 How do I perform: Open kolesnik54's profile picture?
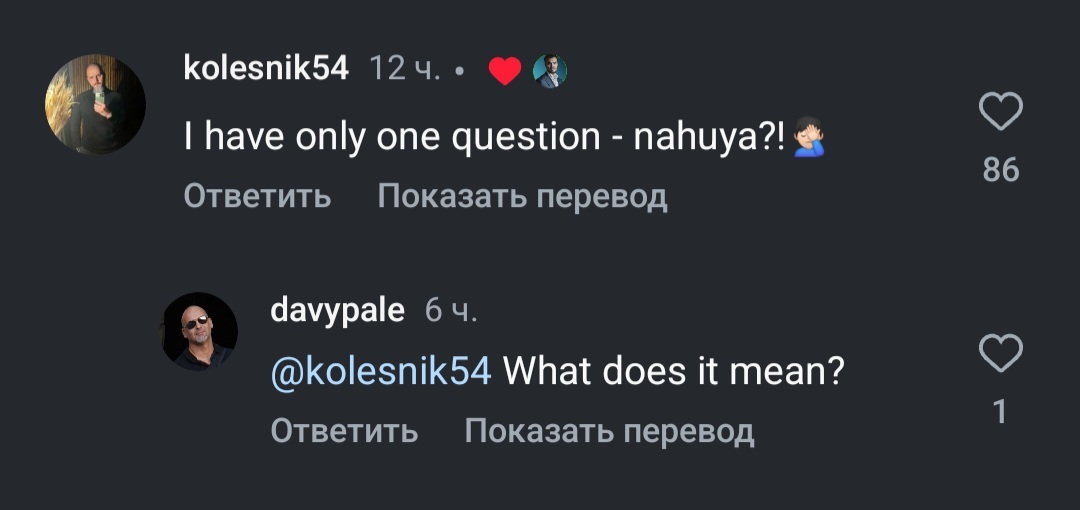click(96, 104)
